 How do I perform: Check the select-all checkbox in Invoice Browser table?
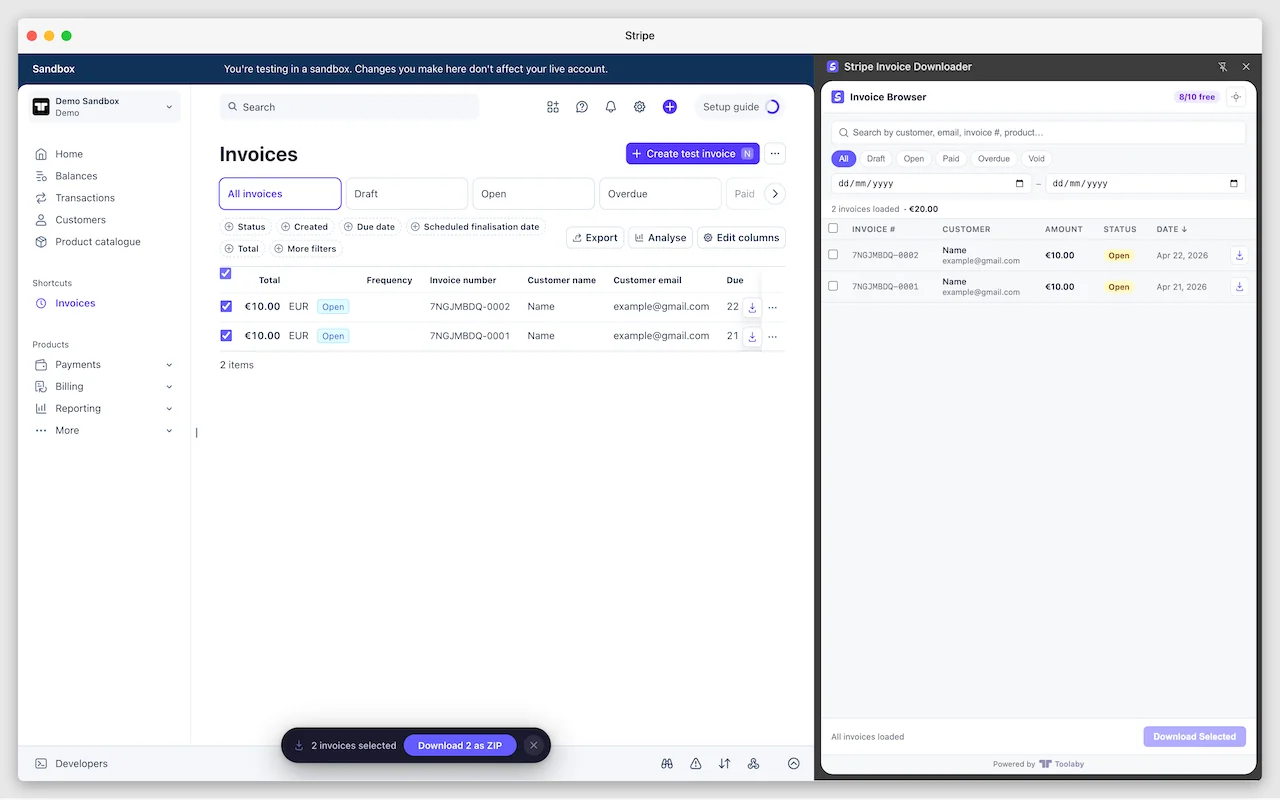coord(833,228)
